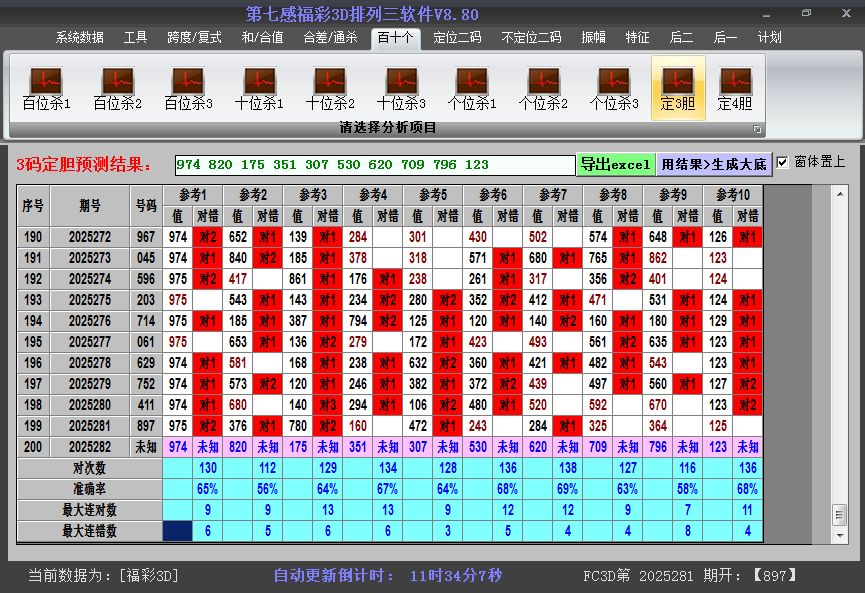
Task: Pick the 十位杀2 analysis icon
Action: coord(330,88)
